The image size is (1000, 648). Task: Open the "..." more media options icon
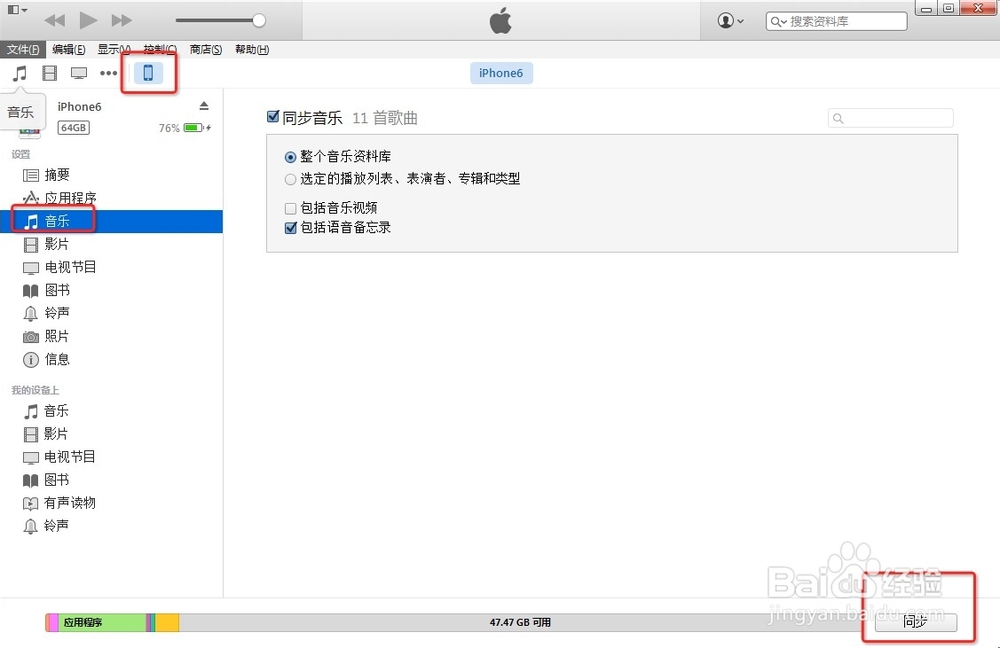108,72
